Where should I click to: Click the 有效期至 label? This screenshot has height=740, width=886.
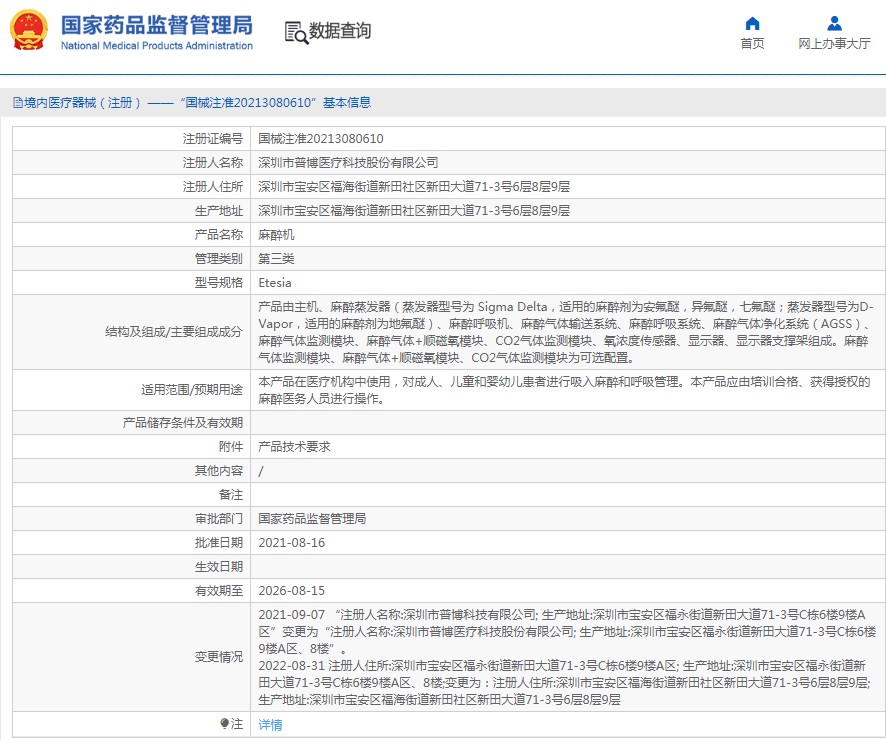219,590
